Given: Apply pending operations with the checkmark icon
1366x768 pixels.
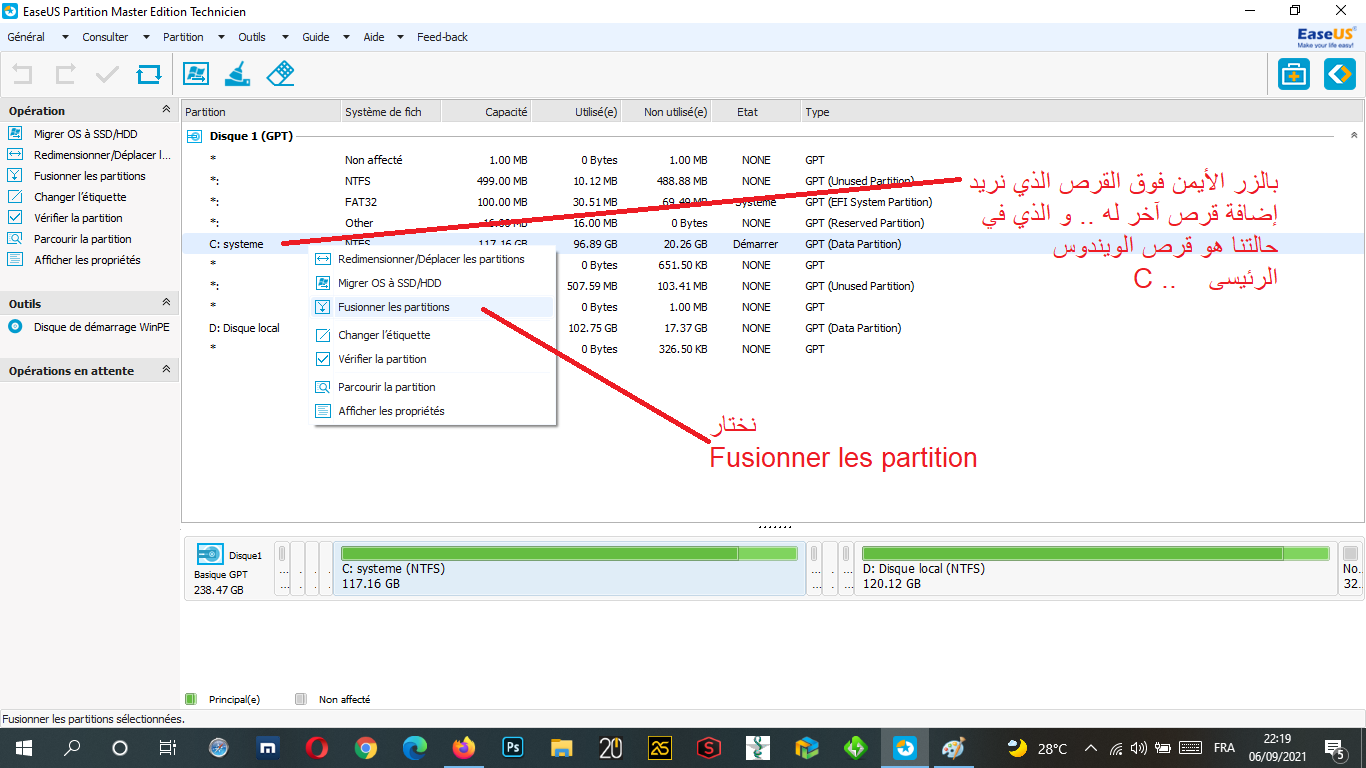Looking at the screenshot, I should coord(107,74).
